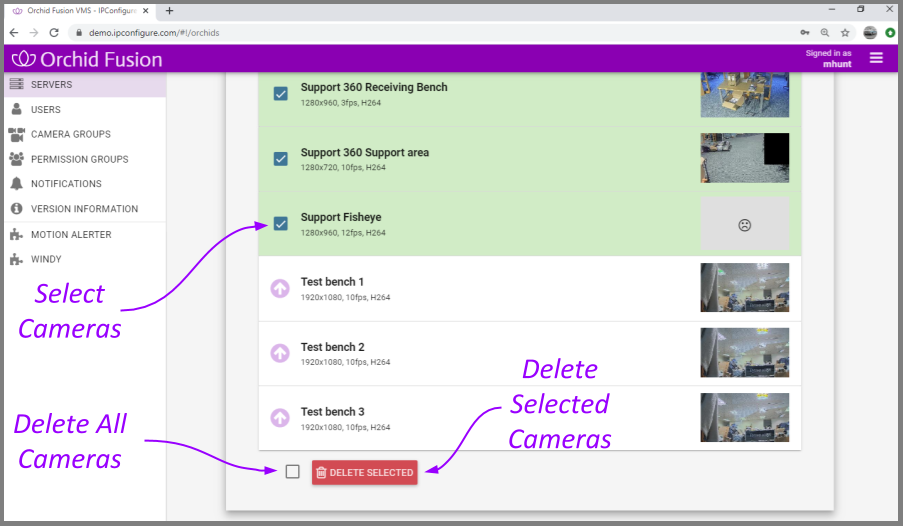Click the signed-in username mhunt
The height and width of the screenshot is (526, 903).
[837, 64]
